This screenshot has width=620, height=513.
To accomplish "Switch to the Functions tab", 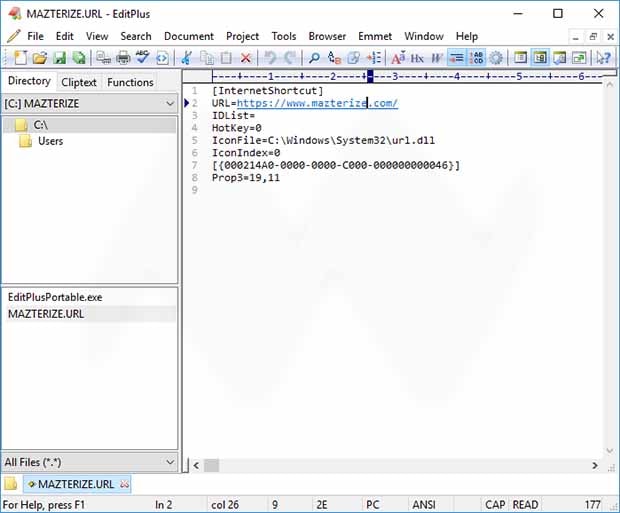I will (x=130, y=82).
